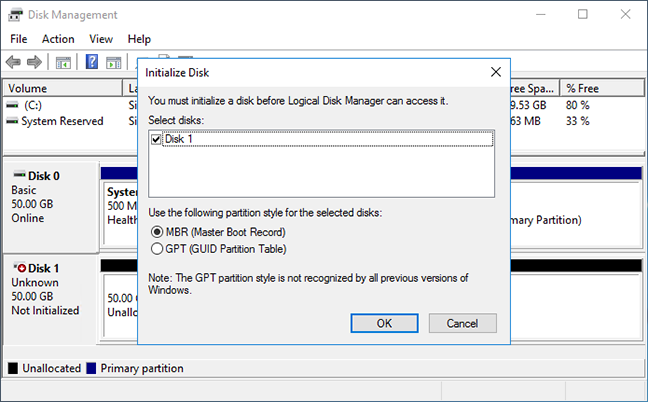Screen dimensions: 648x402
Task: Click the blue Primary partition legend swatch
Action: 91,368
